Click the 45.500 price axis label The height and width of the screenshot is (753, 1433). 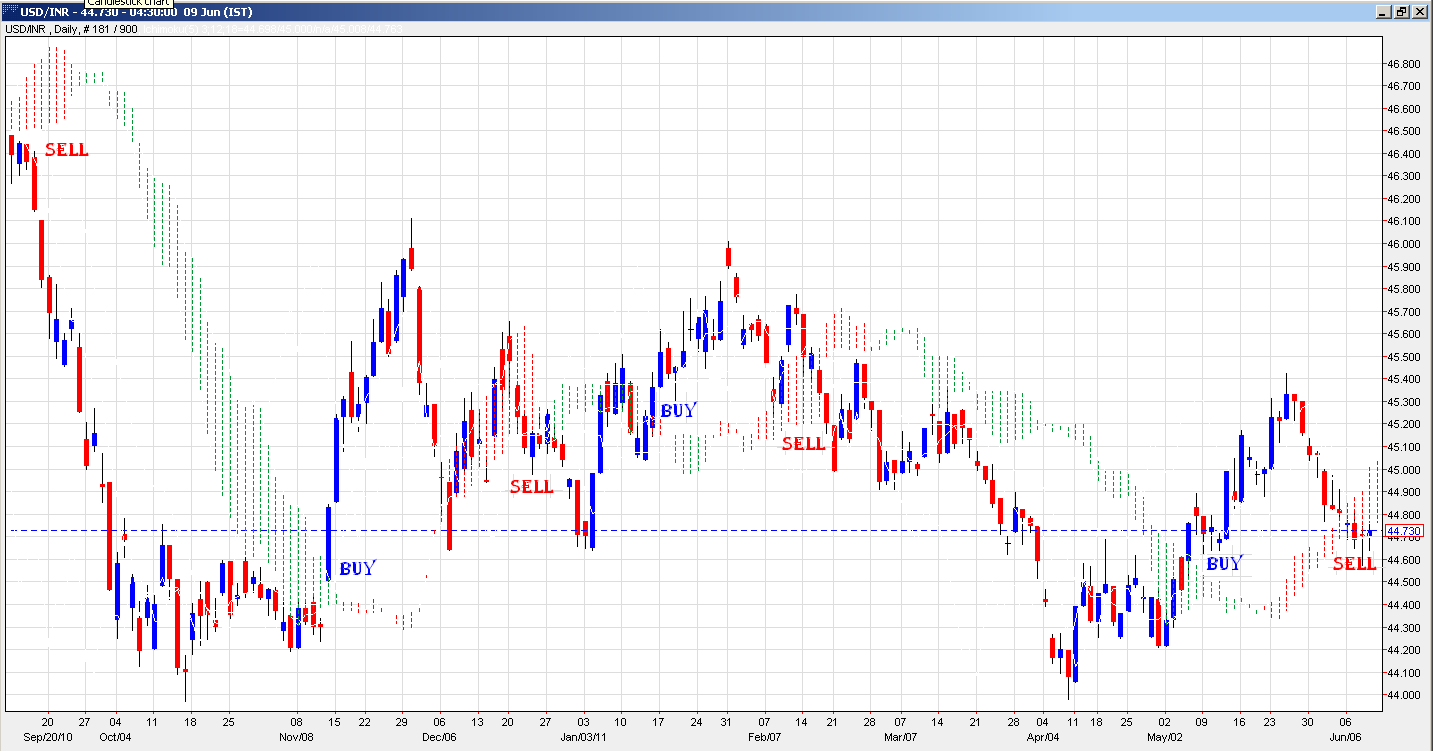[1404, 357]
